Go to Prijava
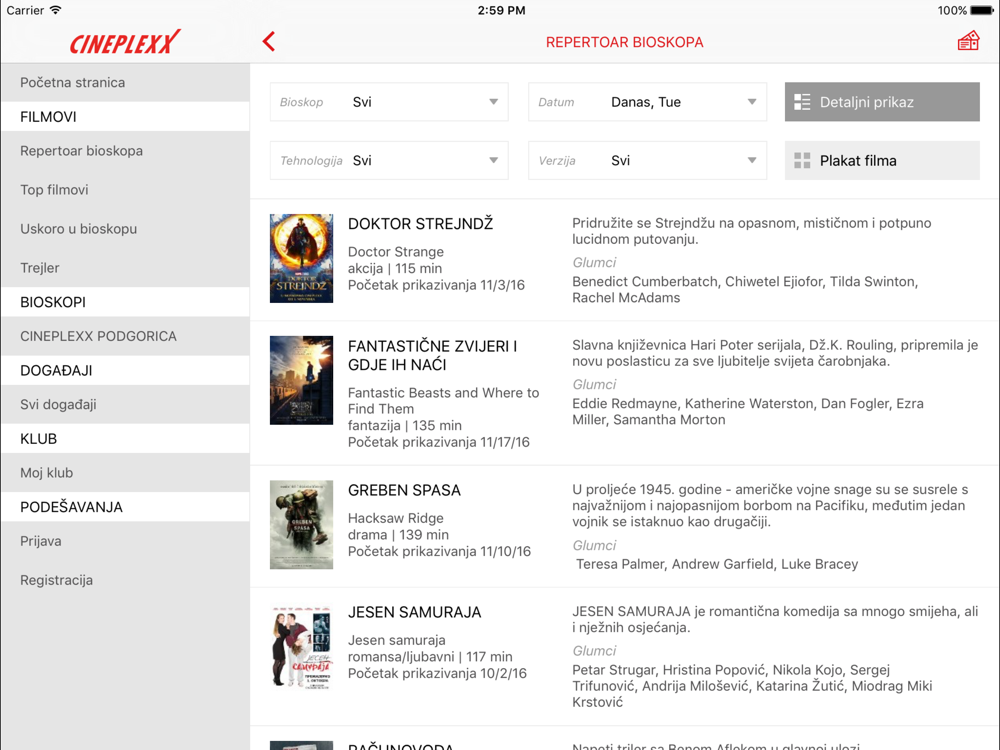 pos(125,541)
